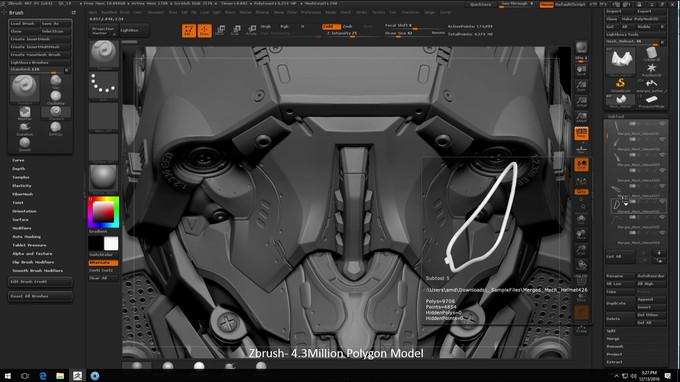The height and width of the screenshot is (382, 680).
Task: Select the Scale transform icon
Action: point(236,30)
